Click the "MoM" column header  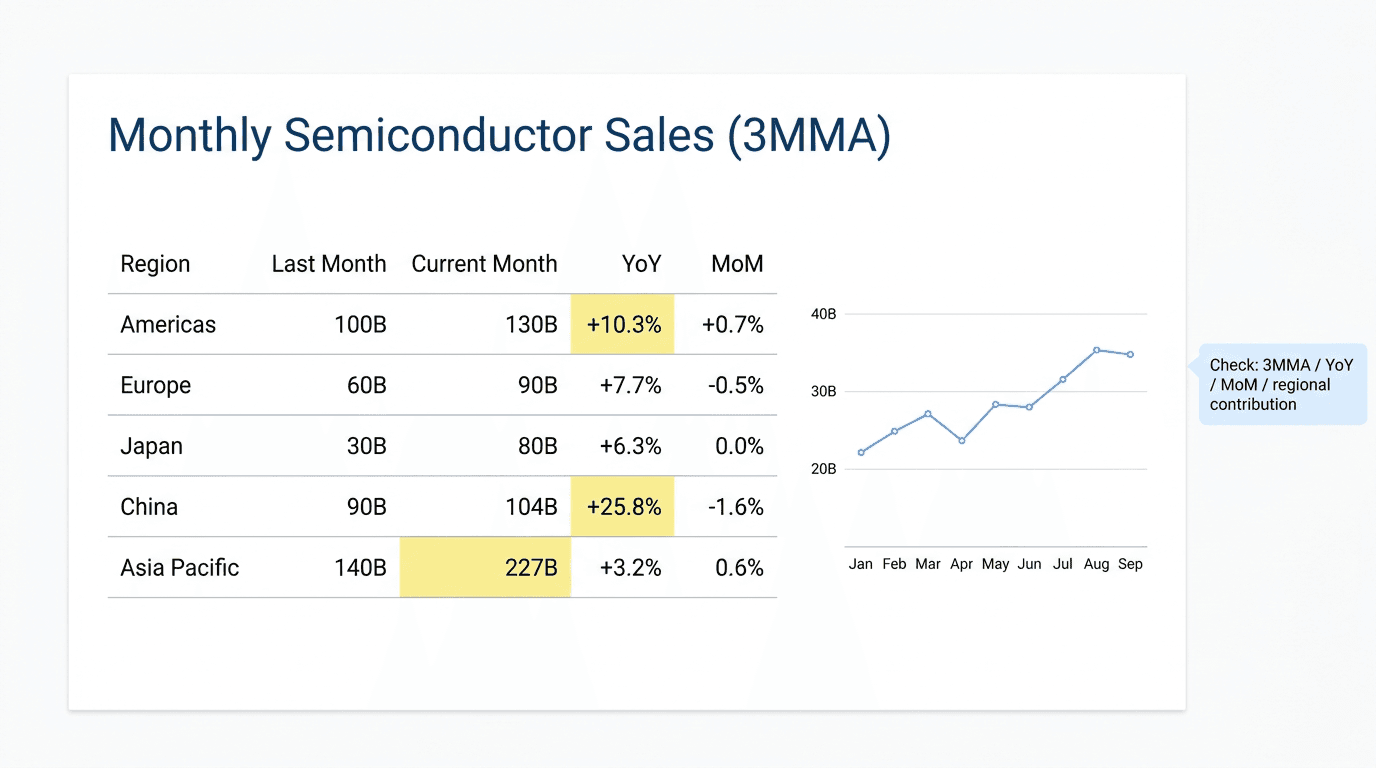tap(737, 264)
